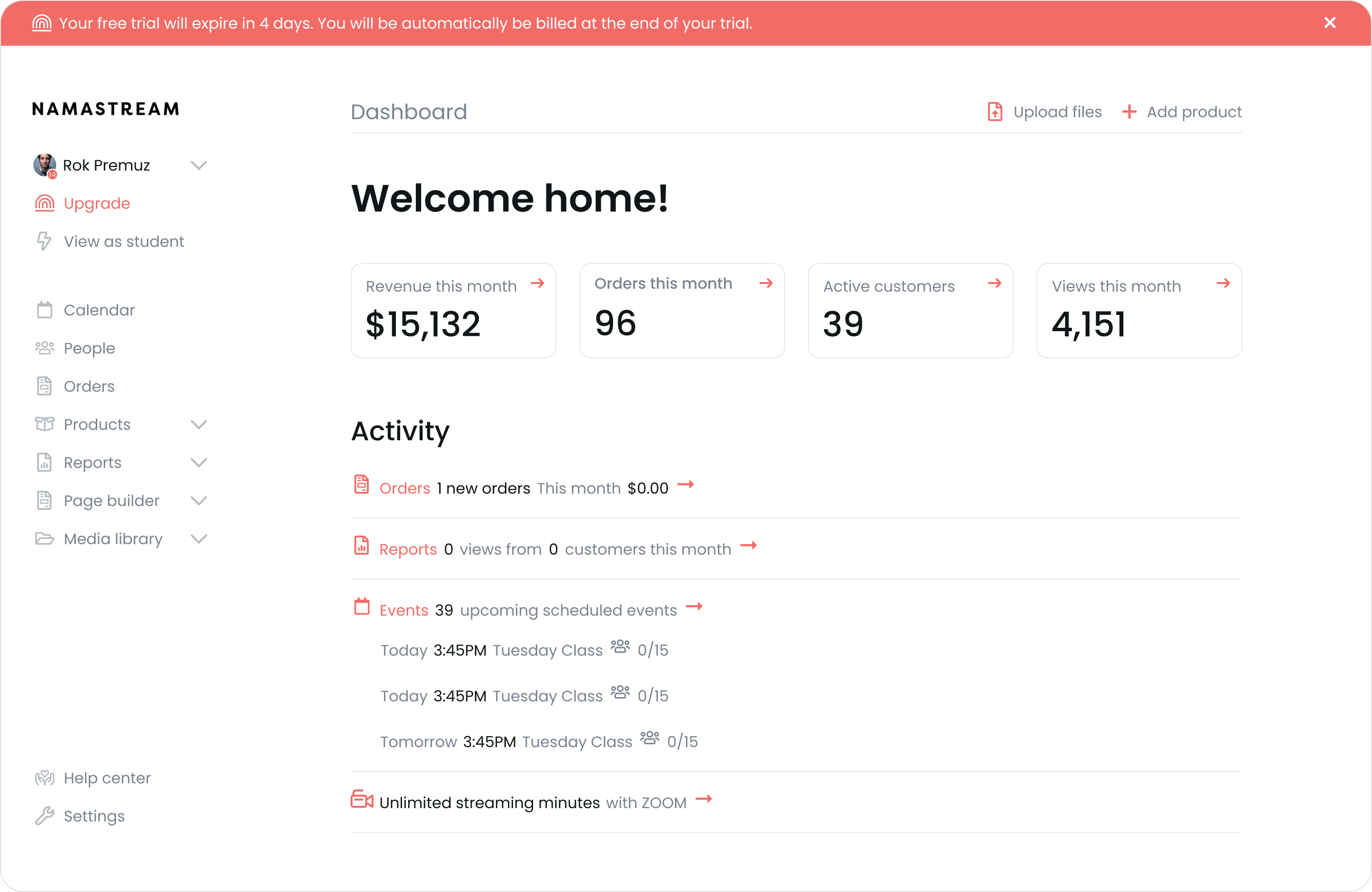Screen dimensions: 1372x892
Task: Click the plus icon for Add product
Action: tap(1130, 112)
